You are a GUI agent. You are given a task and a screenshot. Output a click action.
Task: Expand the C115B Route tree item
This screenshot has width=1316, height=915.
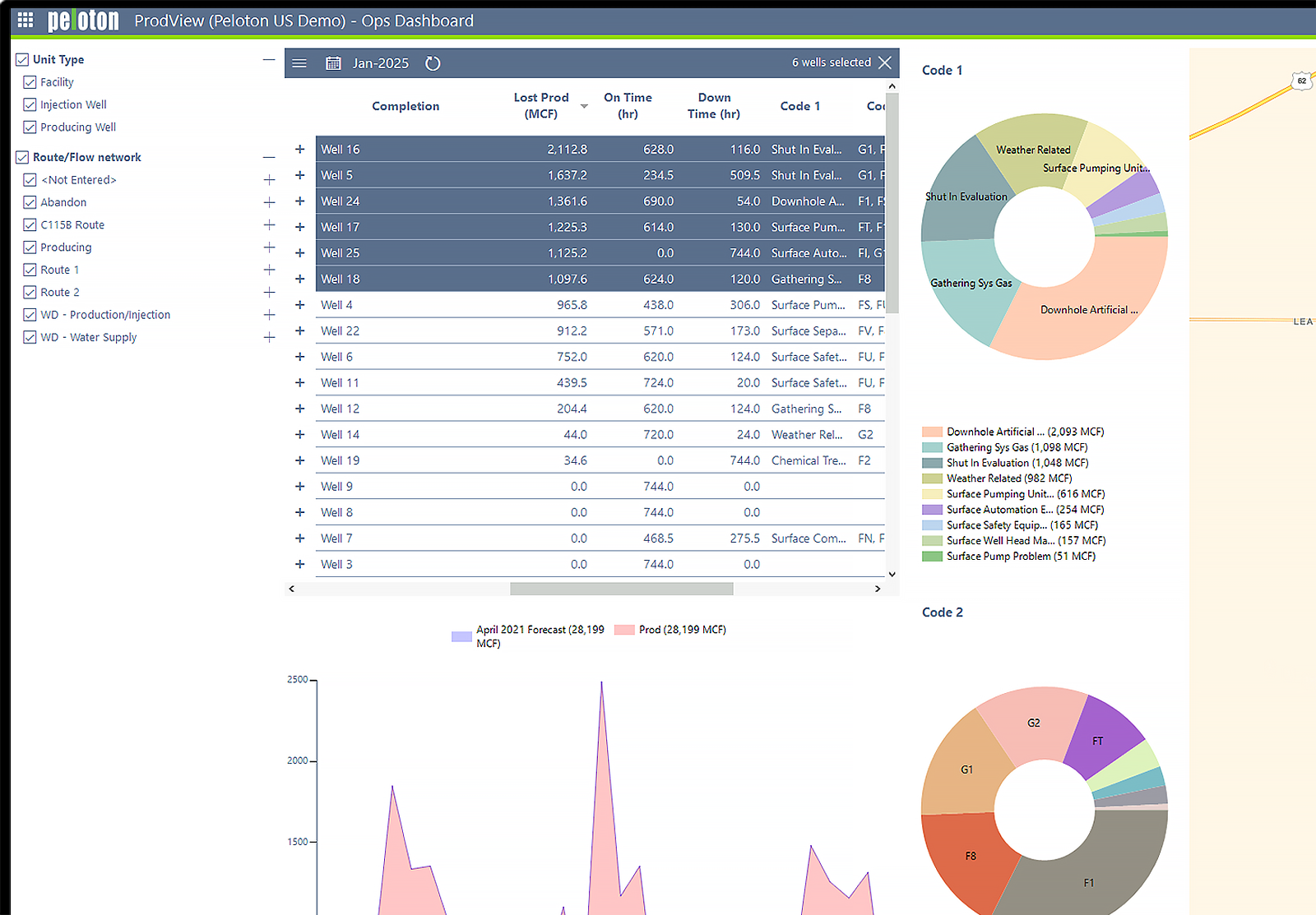tap(268, 224)
